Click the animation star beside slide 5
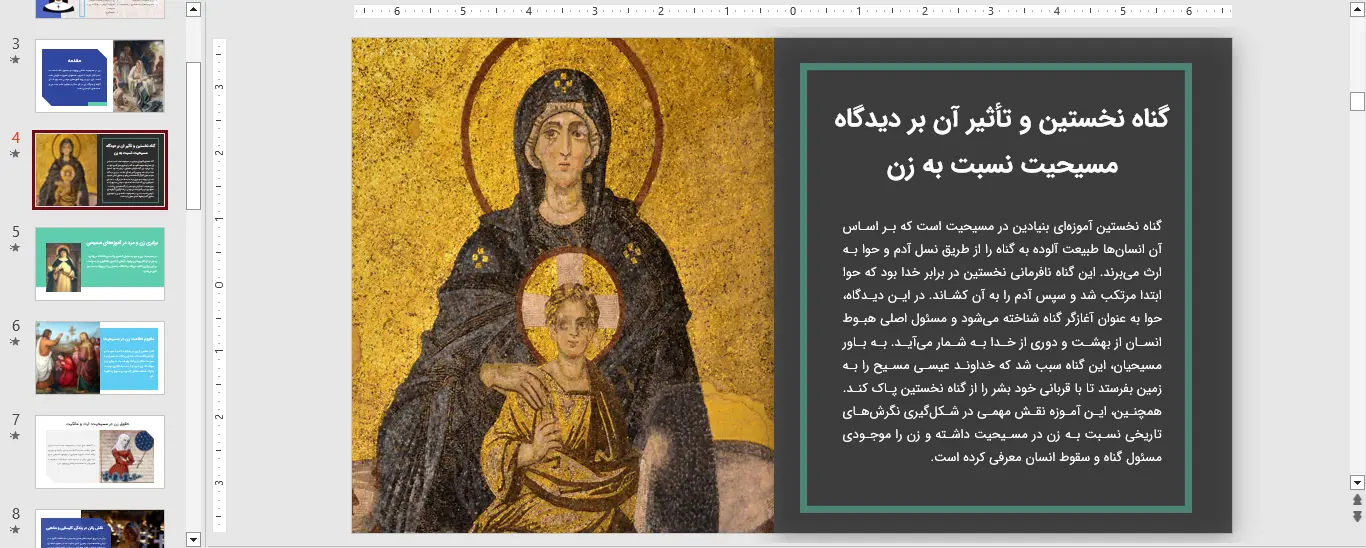 click(15, 248)
